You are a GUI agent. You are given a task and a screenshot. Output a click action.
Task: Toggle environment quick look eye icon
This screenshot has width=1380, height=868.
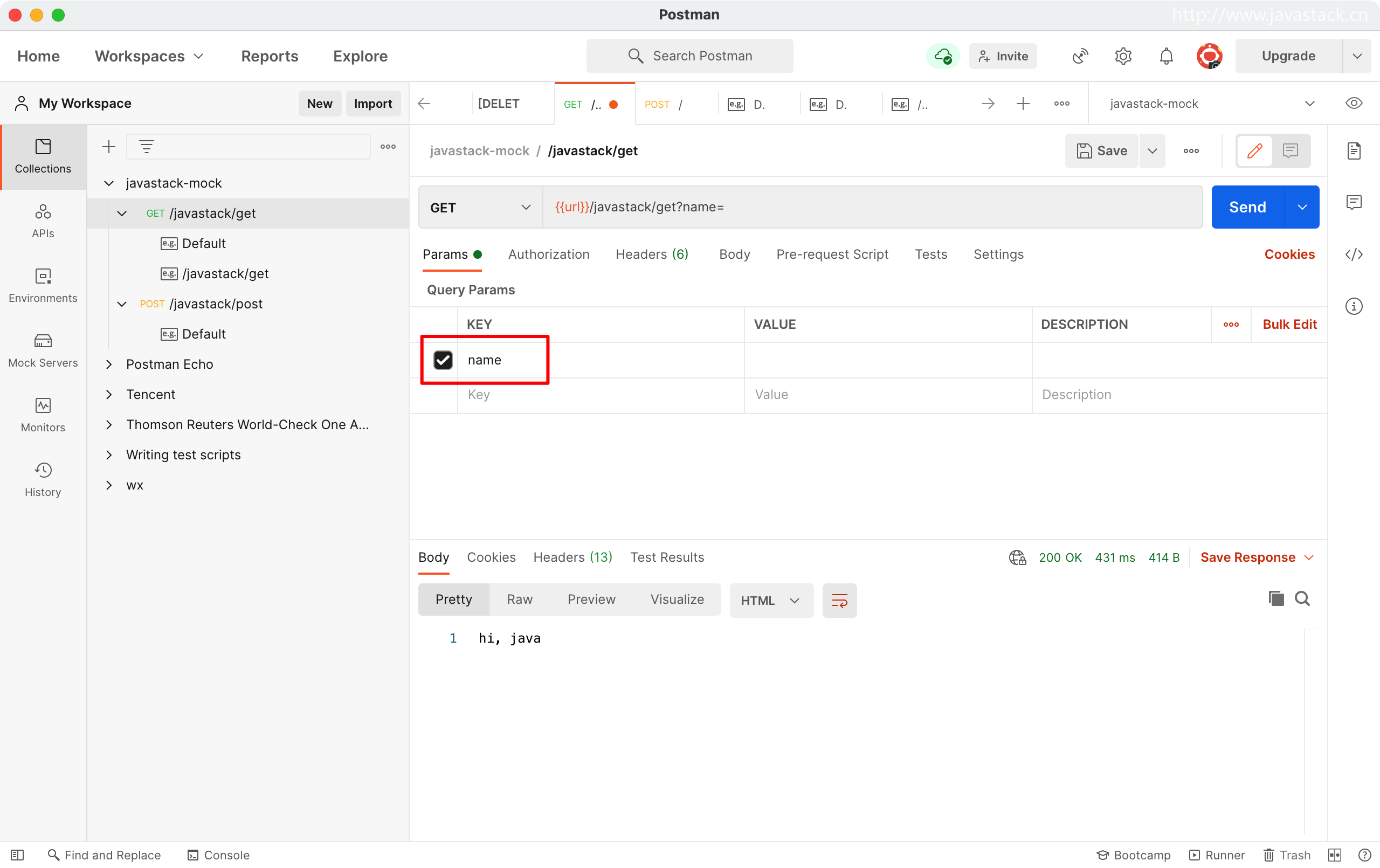tap(1354, 104)
